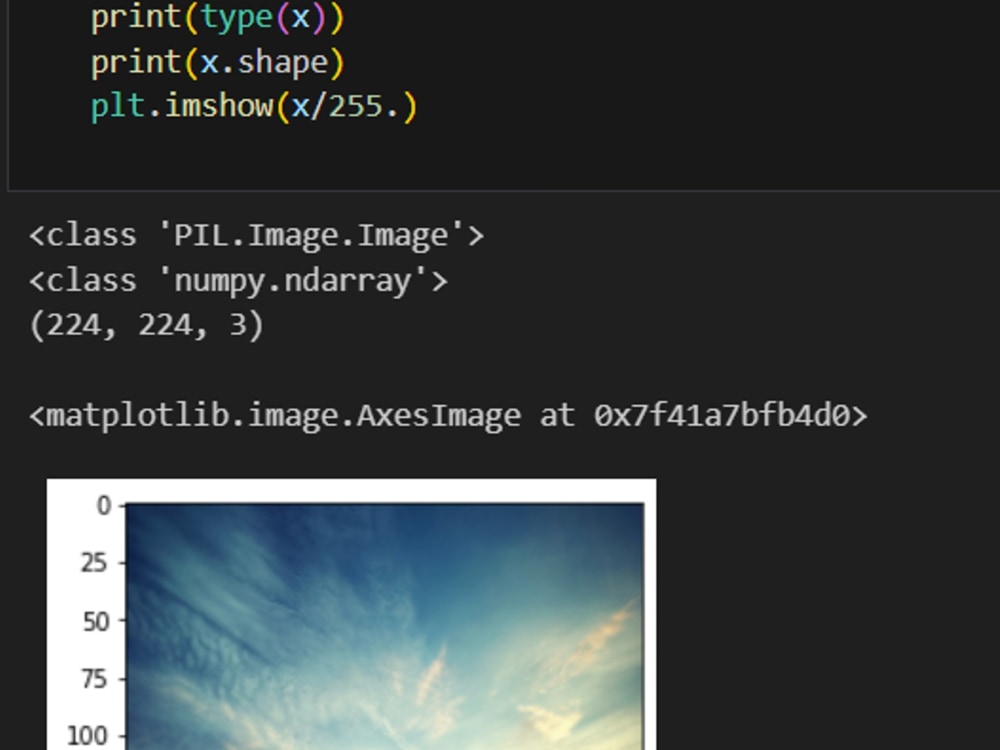This screenshot has height=750, width=1000.
Task: Click the 'imshow' function name
Action: (x=219, y=106)
